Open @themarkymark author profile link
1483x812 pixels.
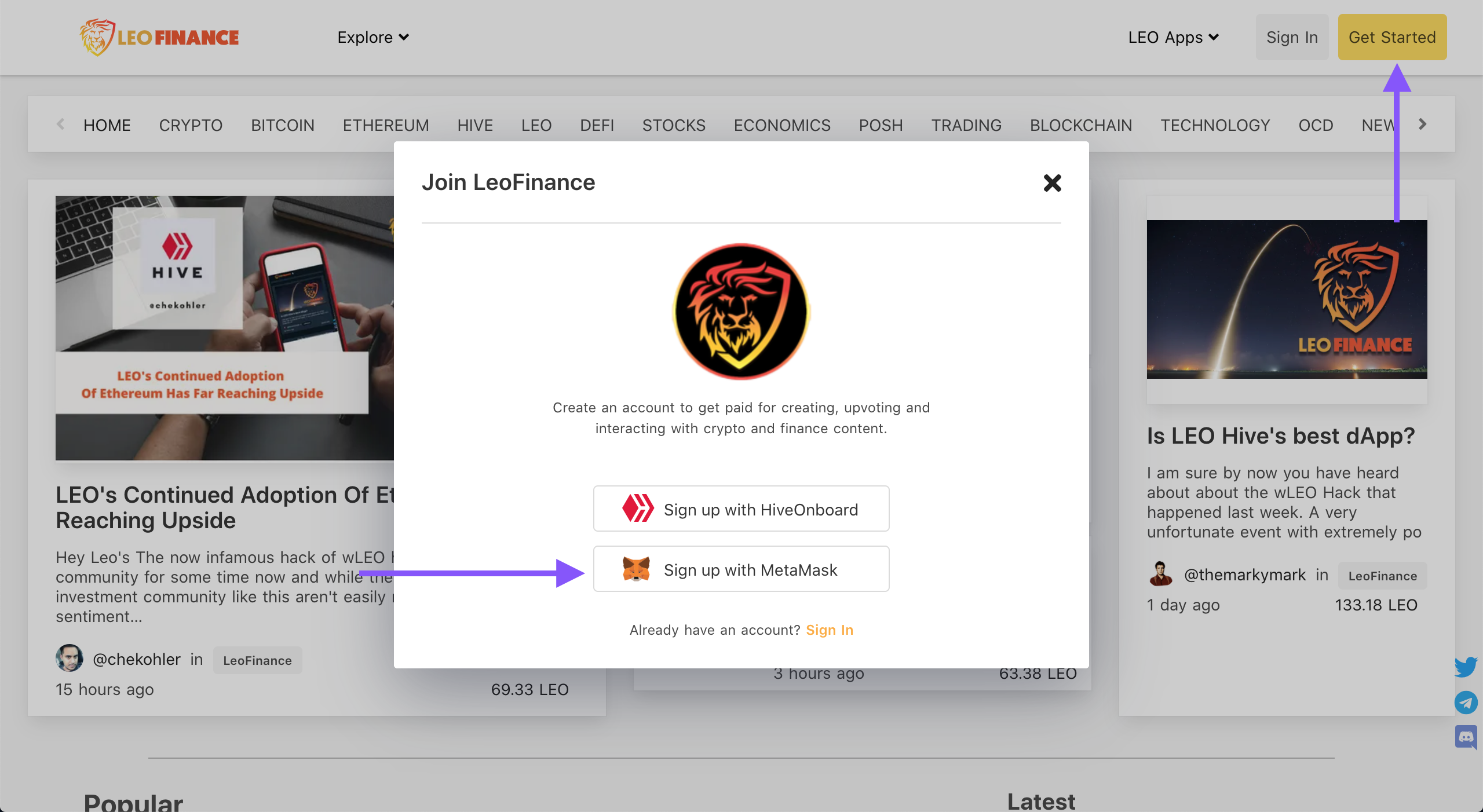pyautogui.click(x=1245, y=575)
